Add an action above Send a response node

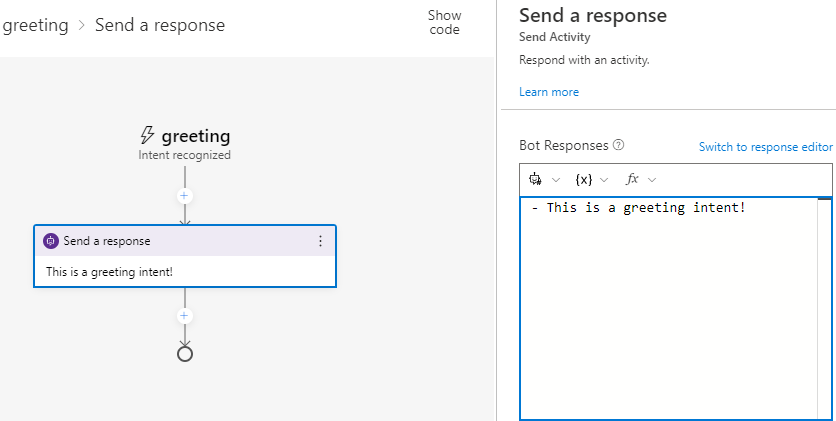184,196
